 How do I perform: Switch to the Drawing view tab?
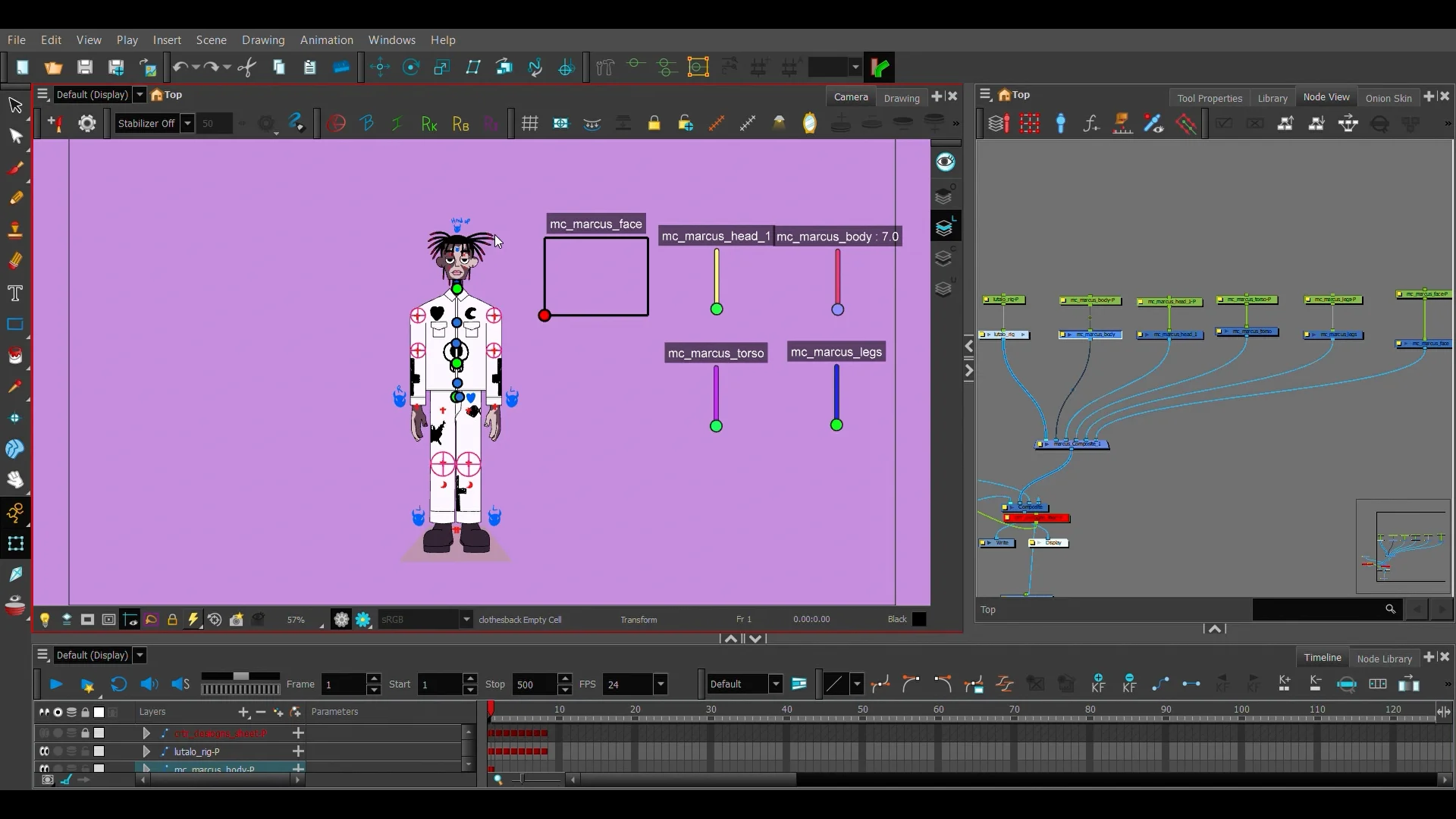point(902,98)
